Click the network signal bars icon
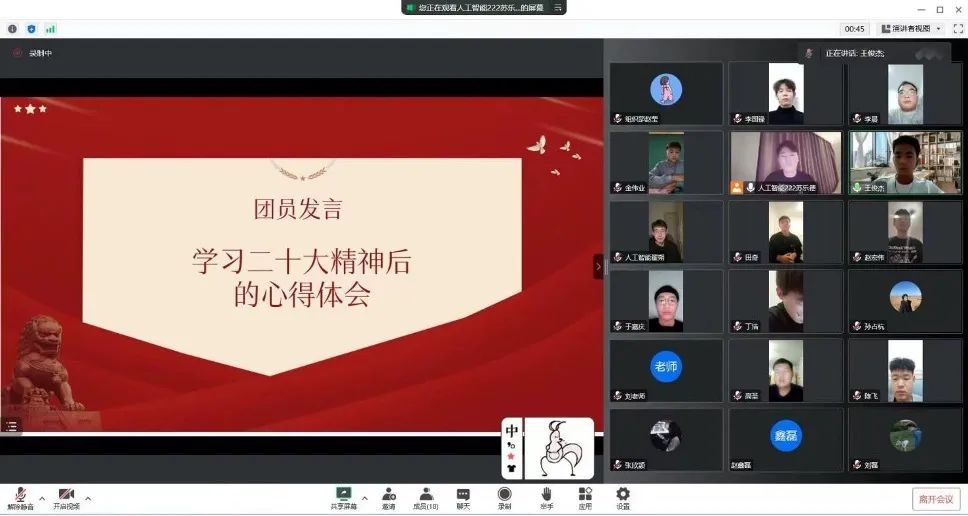The image size is (968, 516). click(50, 29)
